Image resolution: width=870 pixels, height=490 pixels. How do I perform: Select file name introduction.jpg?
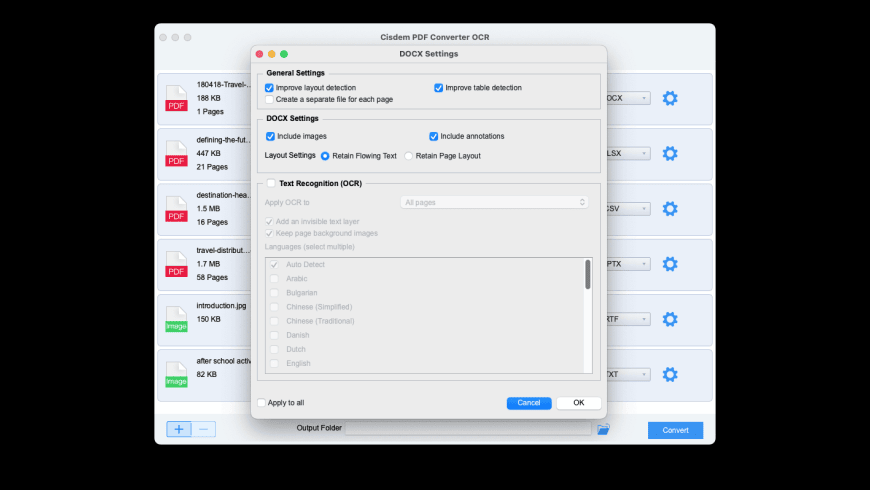[x=221, y=306]
